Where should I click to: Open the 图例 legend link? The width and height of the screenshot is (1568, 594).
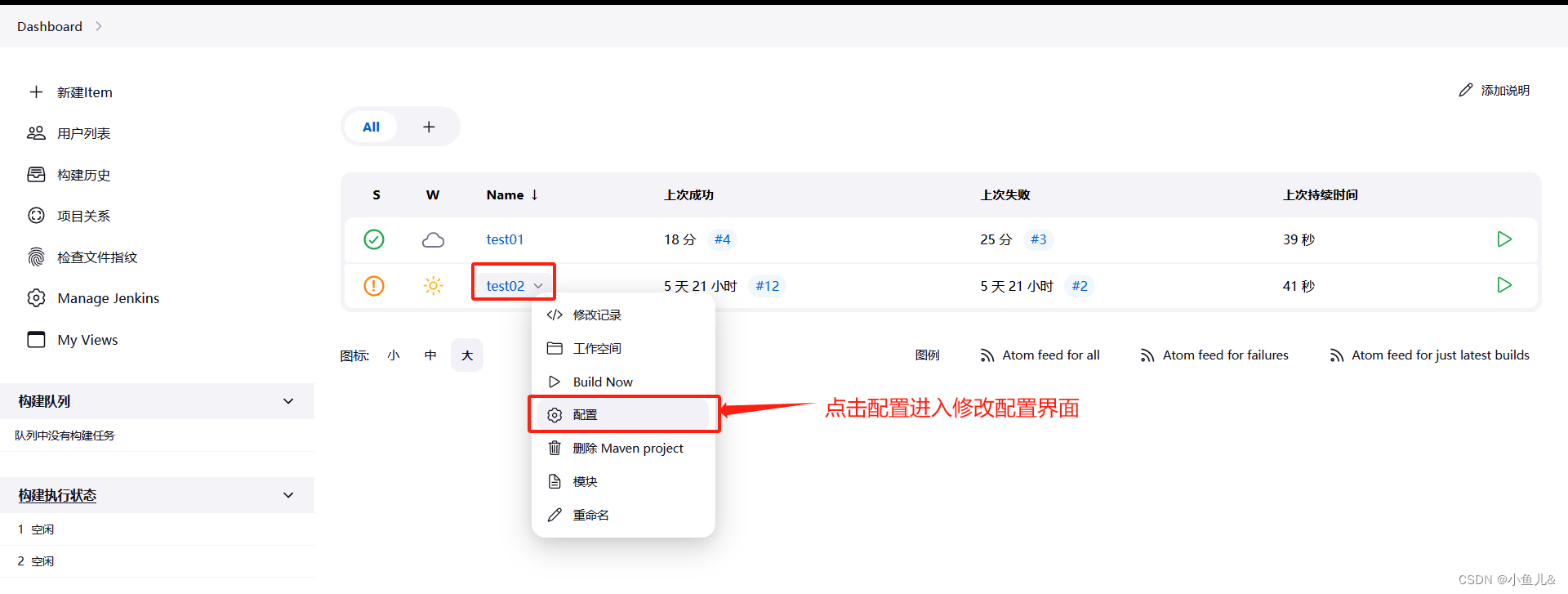(x=927, y=355)
